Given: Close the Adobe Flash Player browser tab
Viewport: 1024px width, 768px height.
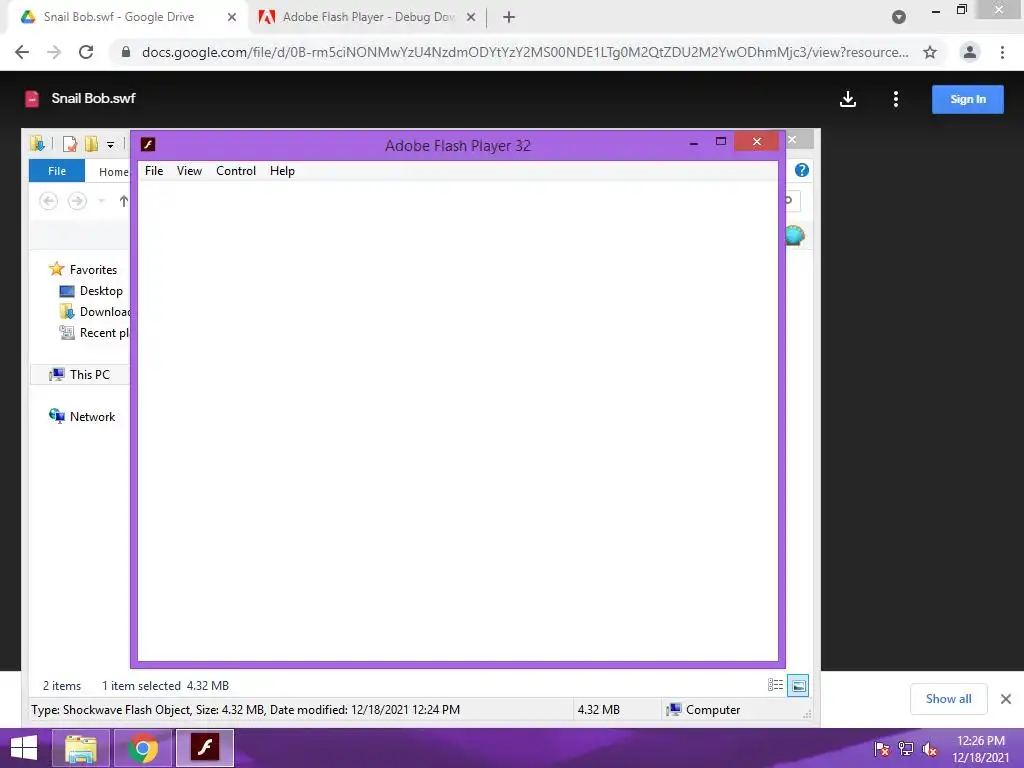Looking at the screenshot, I should pyautogui.click(x=471, y=18).
